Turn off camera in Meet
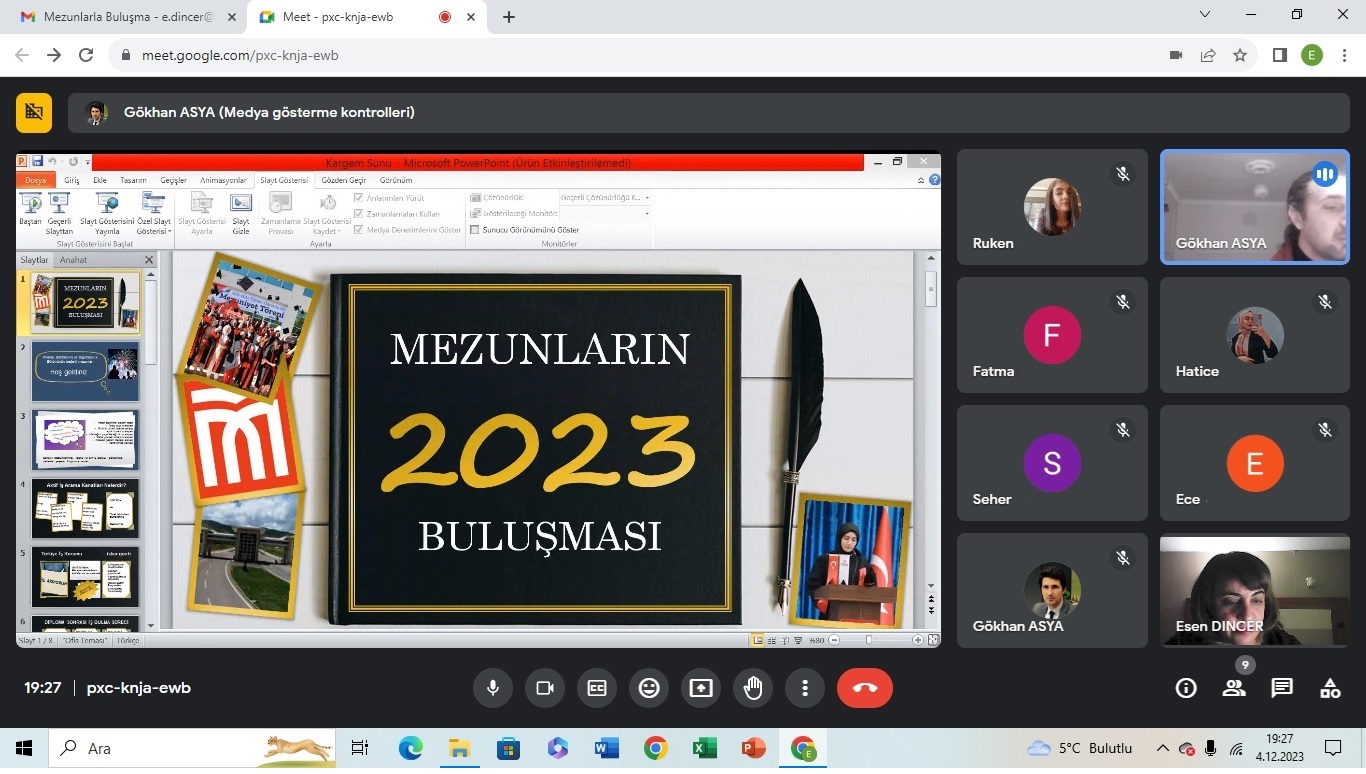This screenshot has height=774, width=1366. click(545, 688)
